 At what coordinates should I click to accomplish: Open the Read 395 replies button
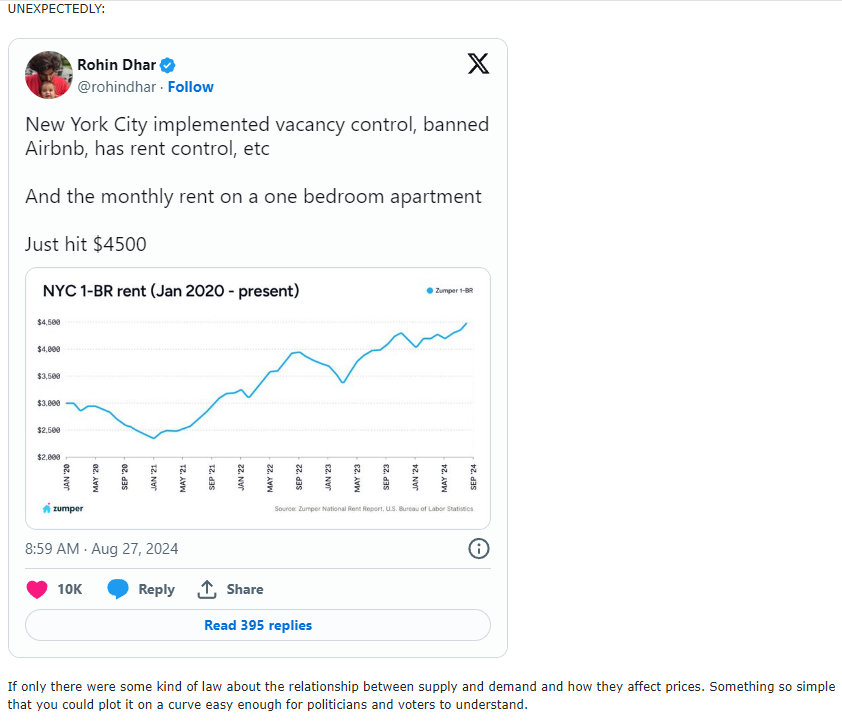pyautogui.click(x=258, y=625)
